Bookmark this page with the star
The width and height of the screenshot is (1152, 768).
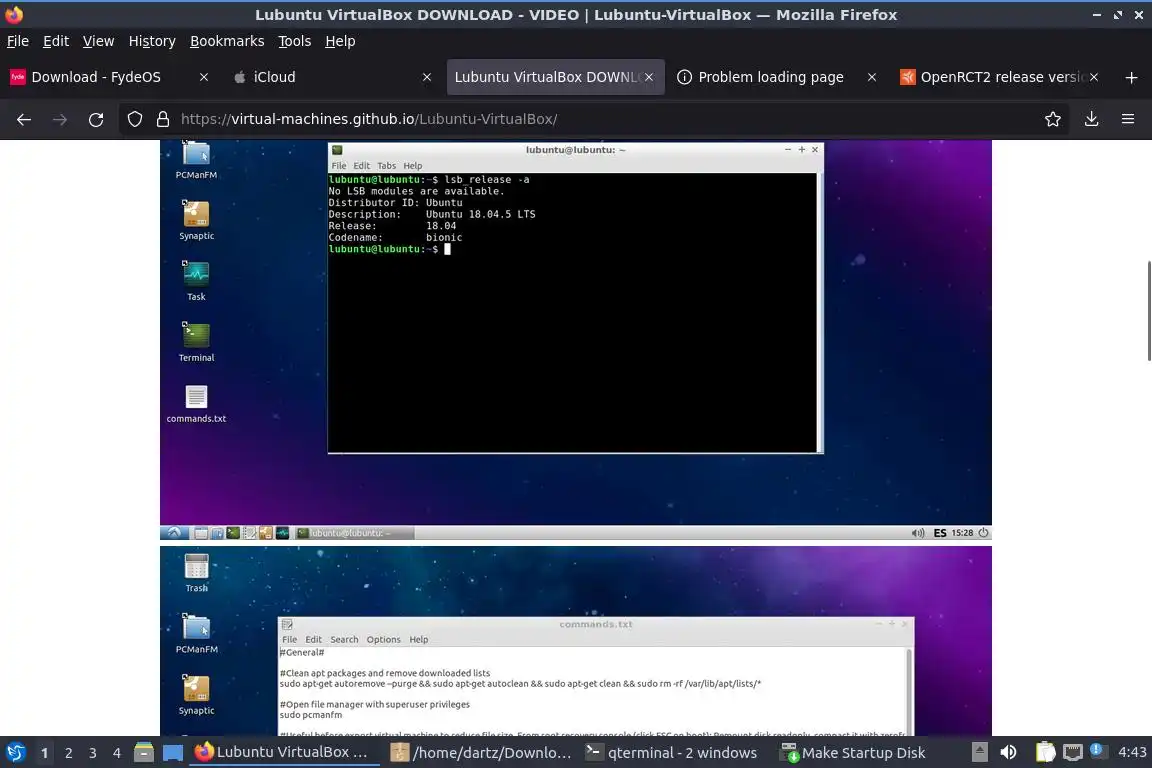click(1053, 119)
